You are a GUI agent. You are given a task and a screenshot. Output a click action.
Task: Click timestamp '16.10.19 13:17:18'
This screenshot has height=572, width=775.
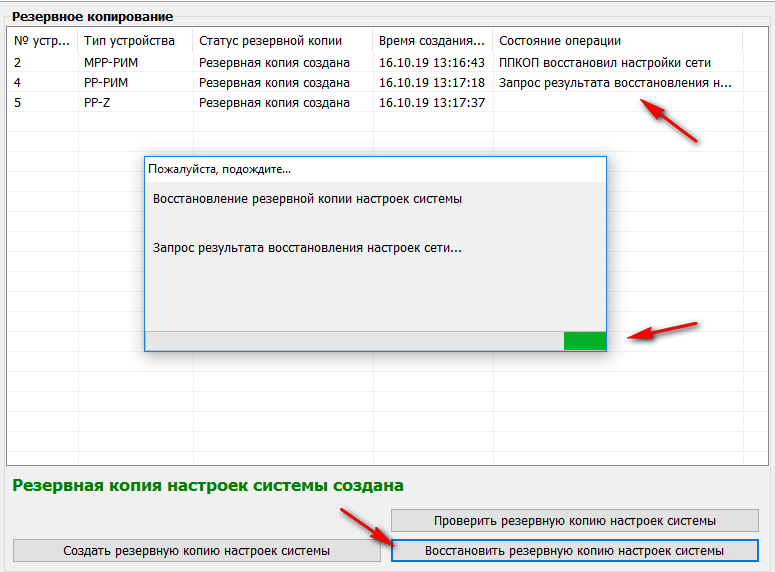(431, 83)
